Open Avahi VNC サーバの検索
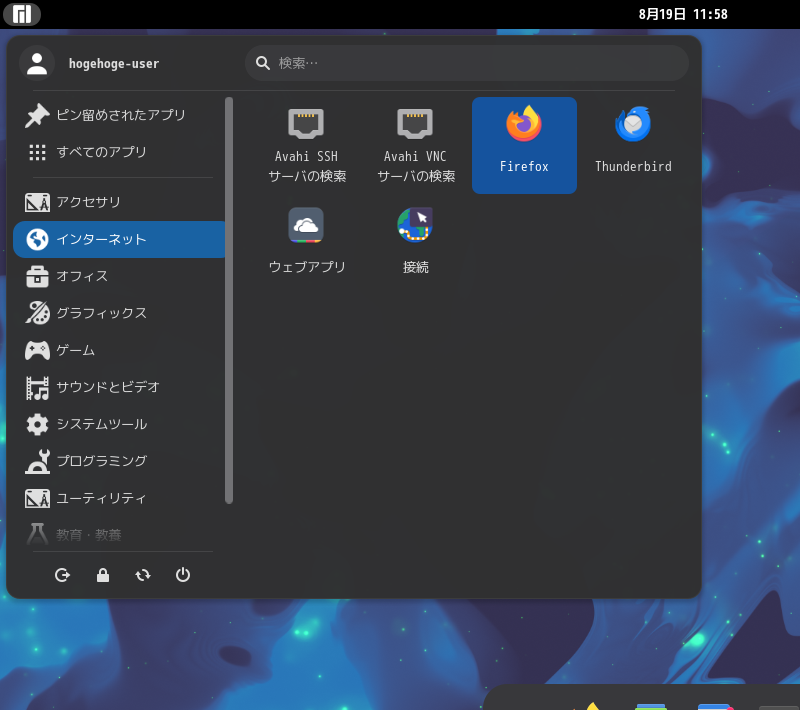Image resolution: width=800 pixels, height=710 pixels. [x=415, y=145]
